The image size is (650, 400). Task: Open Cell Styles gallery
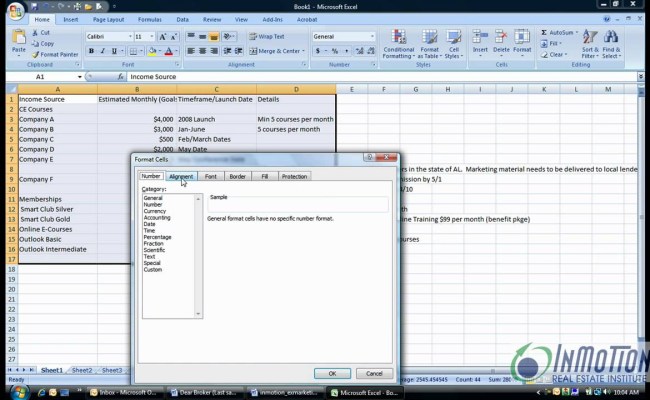454,44
